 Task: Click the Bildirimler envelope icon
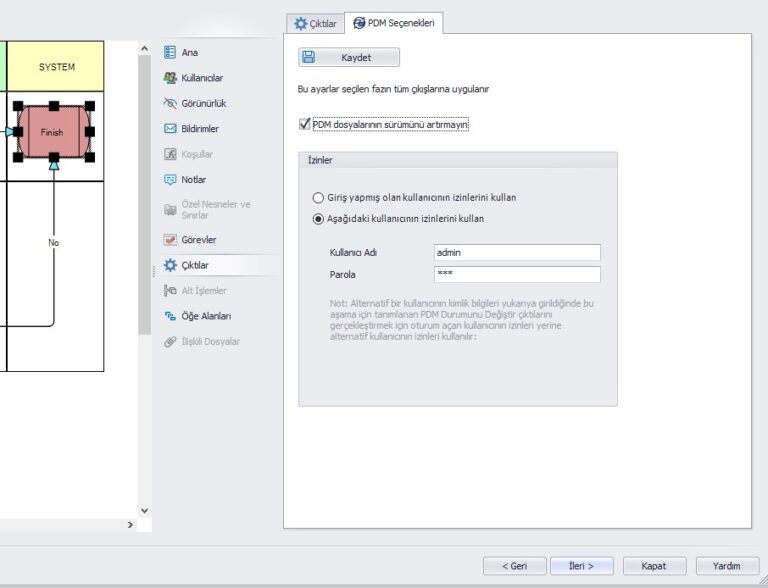point(170,128)
